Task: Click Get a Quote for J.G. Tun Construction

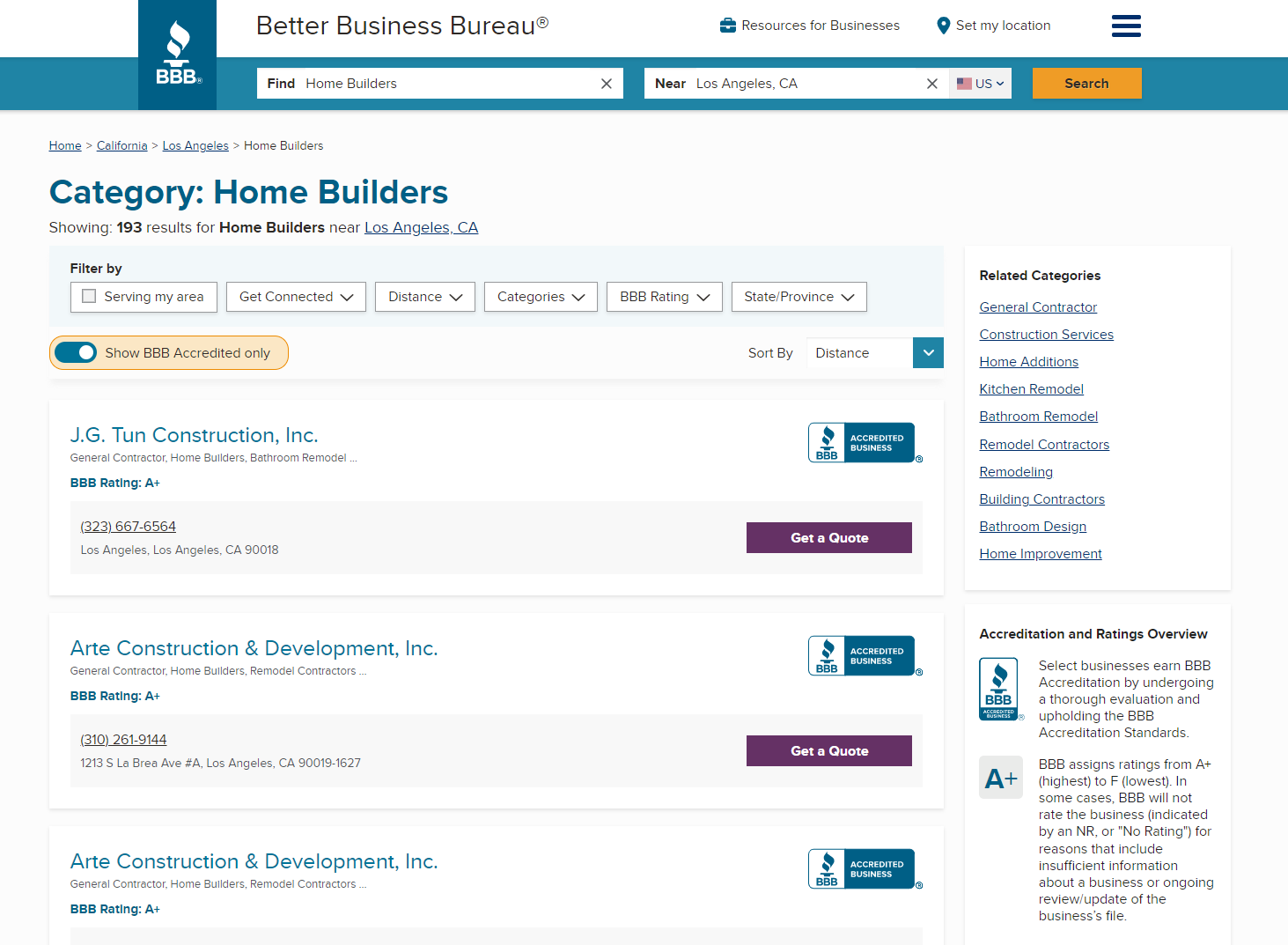Action: pyautogui.click(x=829, y=538)
